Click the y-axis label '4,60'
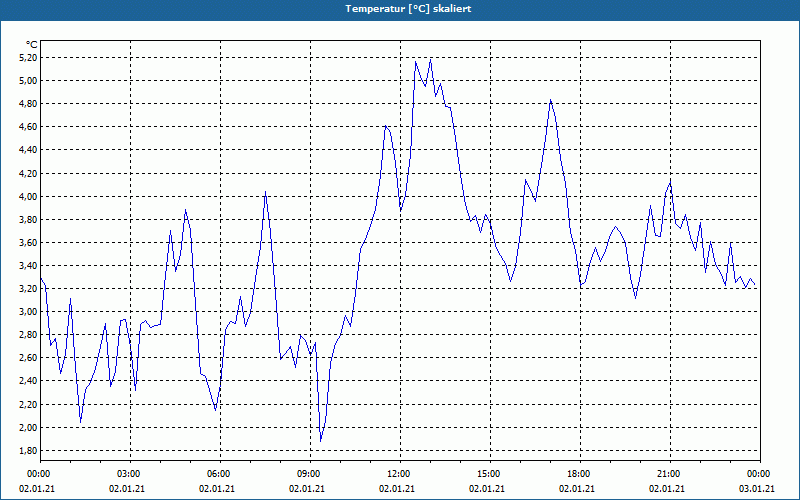The width and height of the screenshot is (800, 500). (29, 127)
